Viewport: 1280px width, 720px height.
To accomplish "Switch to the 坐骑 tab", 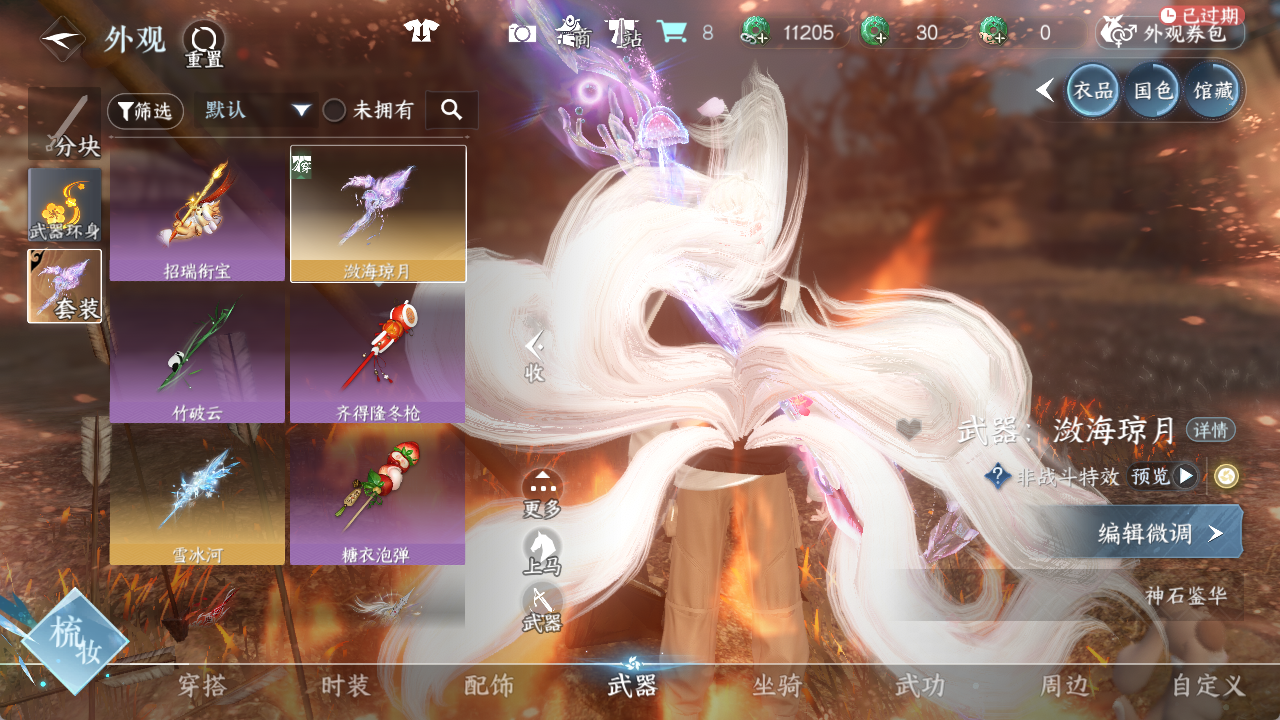I will pyautogui.click(x=777, y=686).
